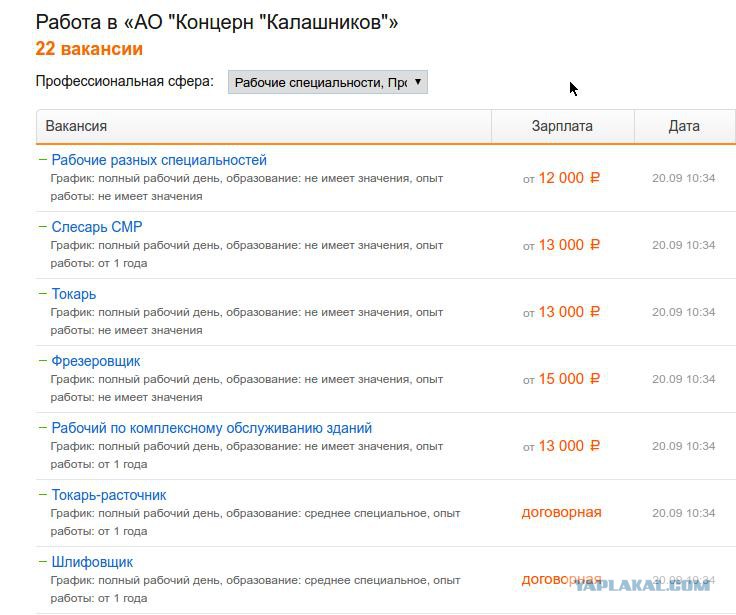
Task: Sort by the Вакансия column header
Action: (76, 126)
